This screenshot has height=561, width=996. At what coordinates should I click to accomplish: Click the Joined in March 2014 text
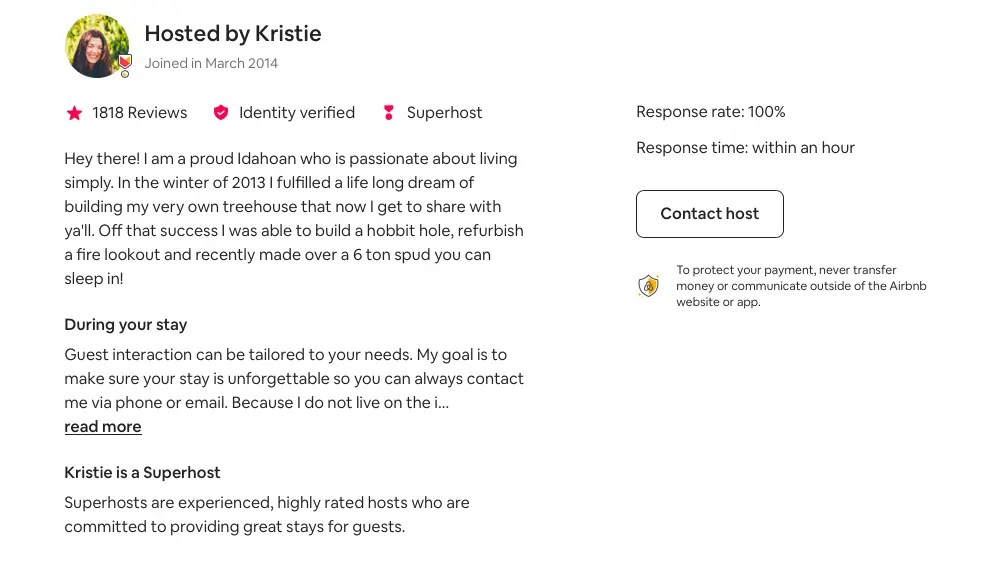pos(211,63)
